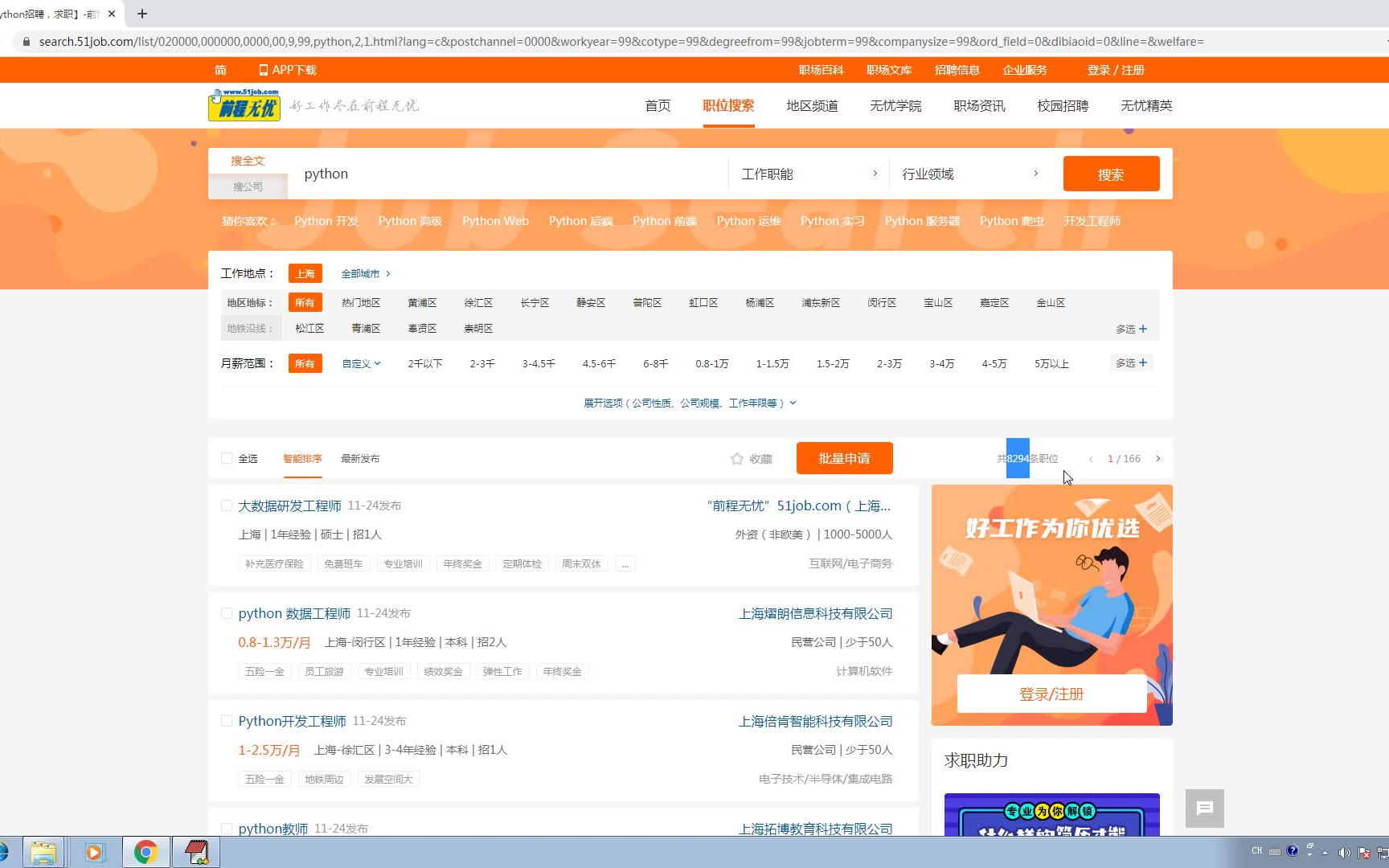
Task: Select the 搜全文 search tab
Action: click(x=248, y=161)
